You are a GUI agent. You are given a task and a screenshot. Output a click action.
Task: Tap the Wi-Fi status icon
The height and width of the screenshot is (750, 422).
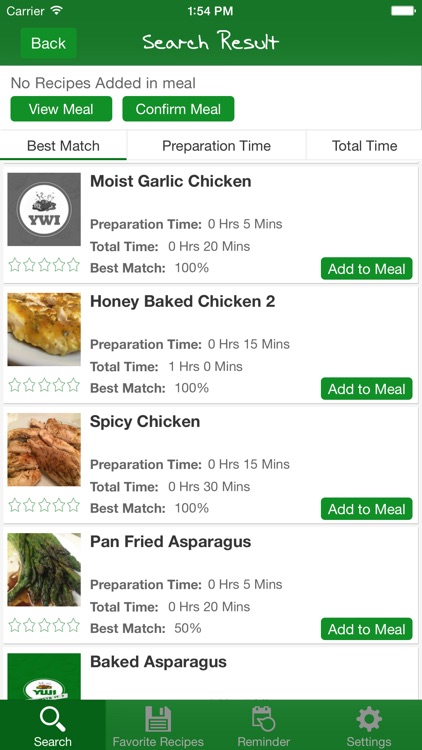56,11
